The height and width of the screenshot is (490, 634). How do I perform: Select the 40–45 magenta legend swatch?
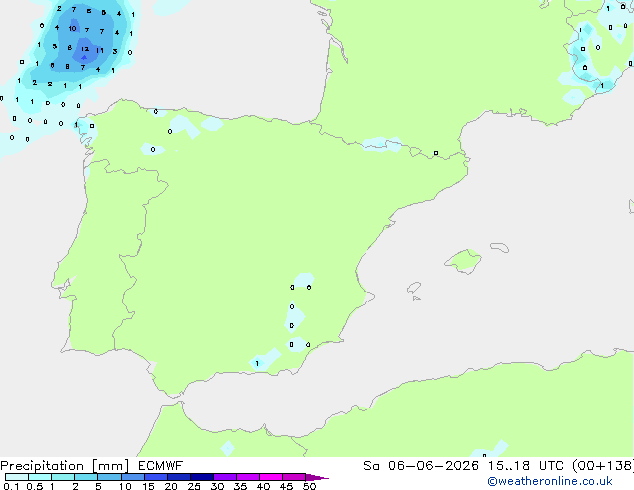[x=271, y=477]
